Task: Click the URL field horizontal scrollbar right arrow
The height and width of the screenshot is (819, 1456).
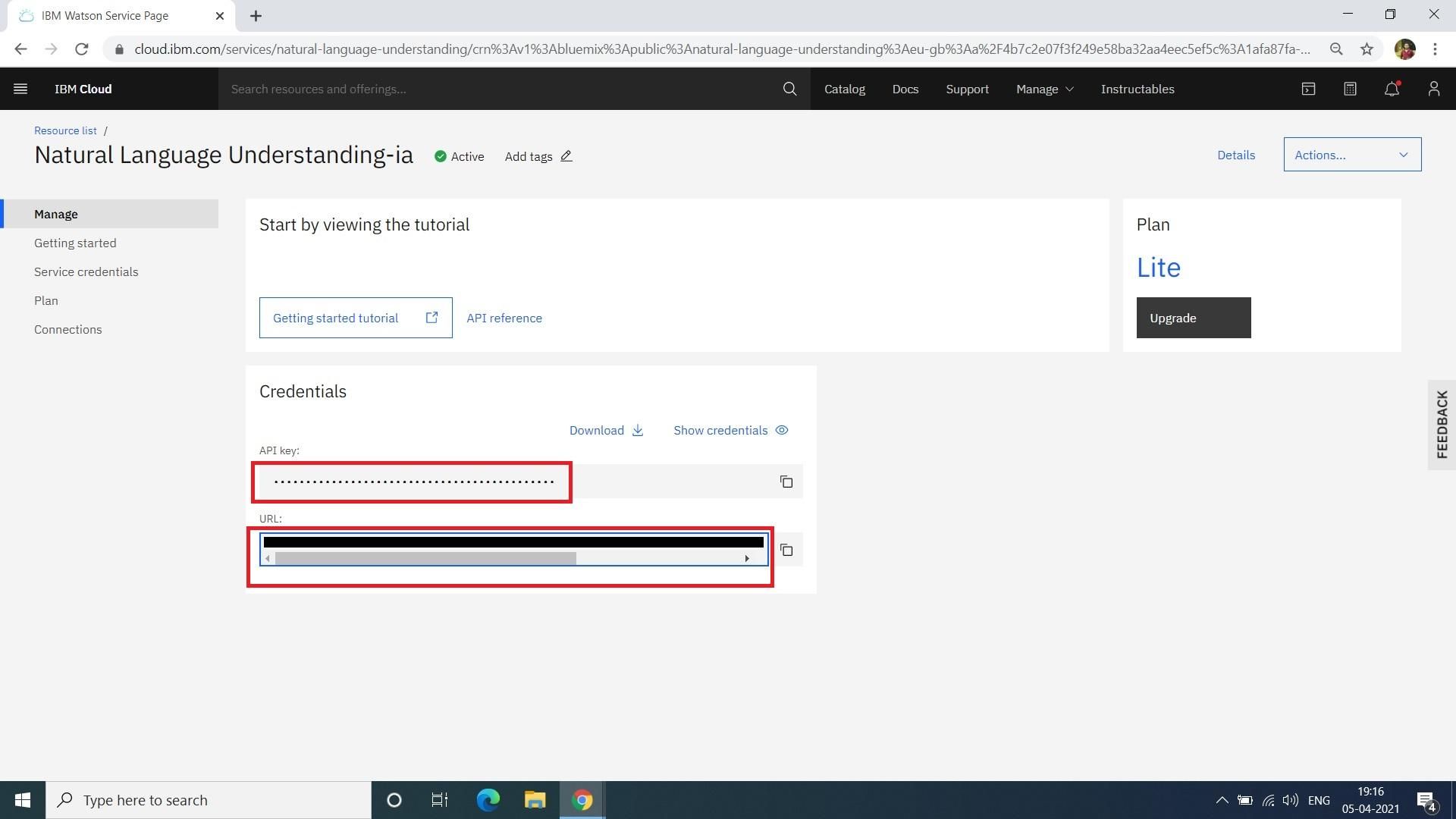Action: click(747, 559)
